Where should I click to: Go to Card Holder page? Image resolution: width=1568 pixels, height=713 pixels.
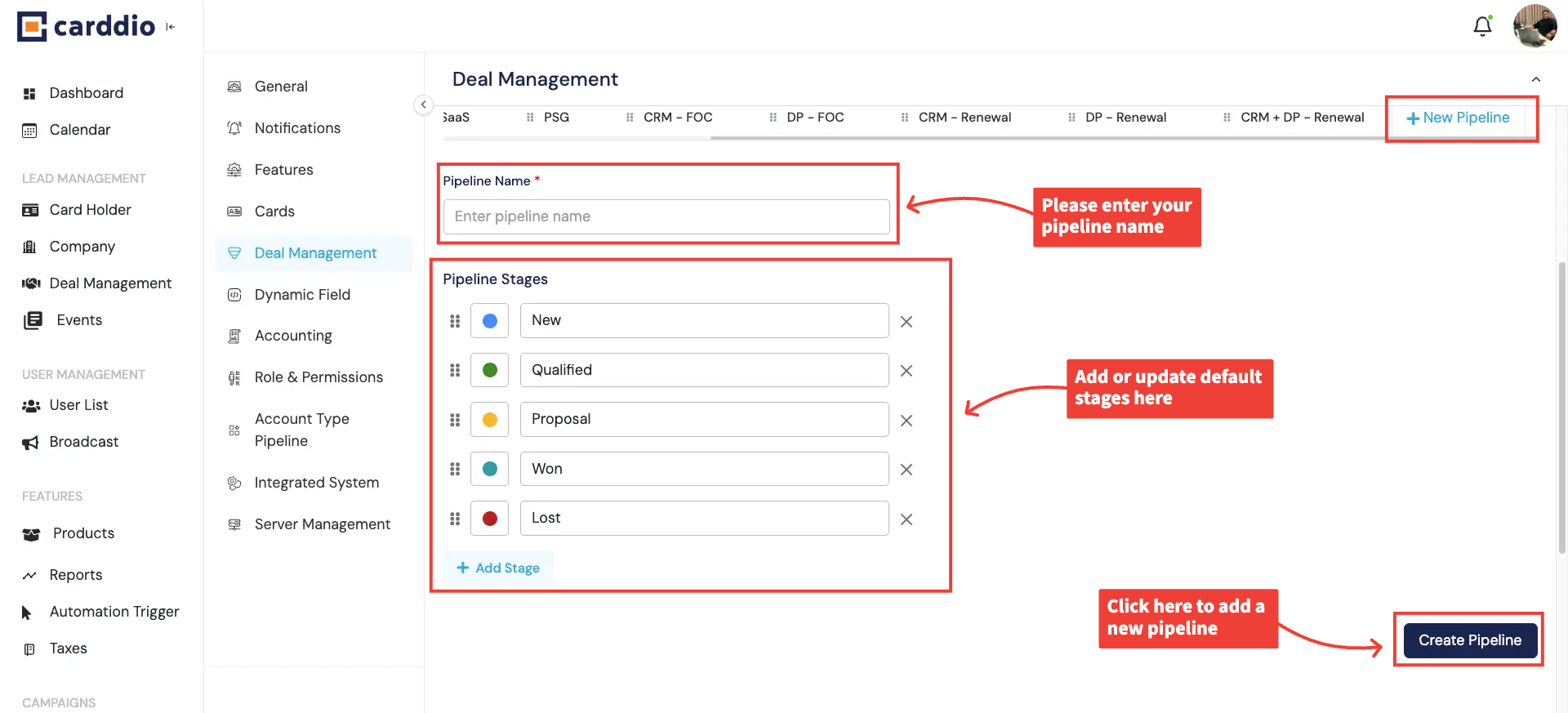pyautogui.click(x=90, y=210)
